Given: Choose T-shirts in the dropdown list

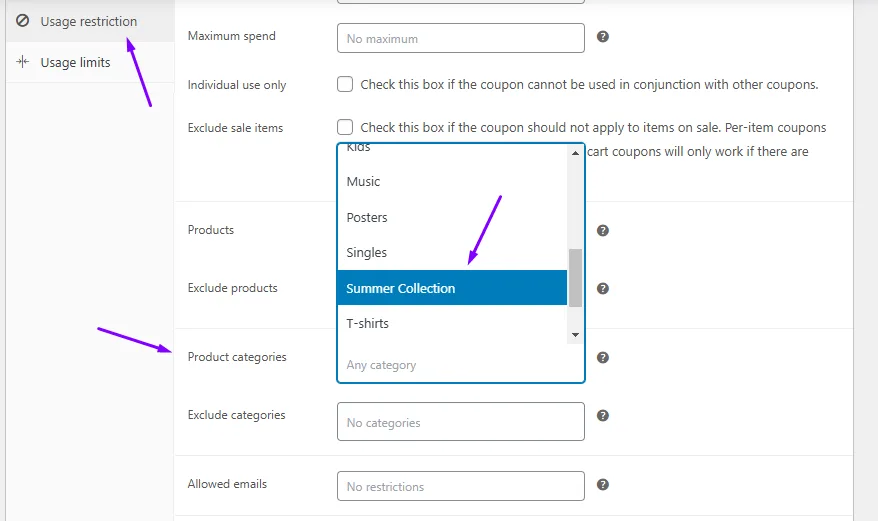Looking at the screenshot, I should [452, 323].
